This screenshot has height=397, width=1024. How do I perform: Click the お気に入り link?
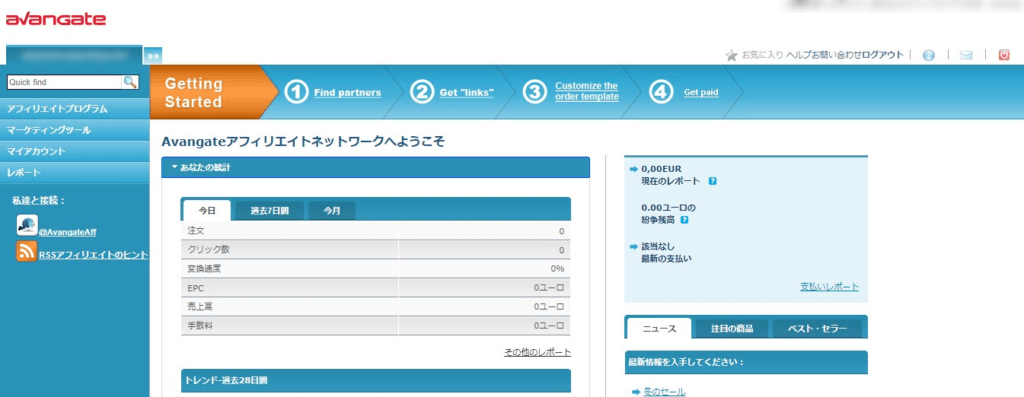[x=762, y=56]
